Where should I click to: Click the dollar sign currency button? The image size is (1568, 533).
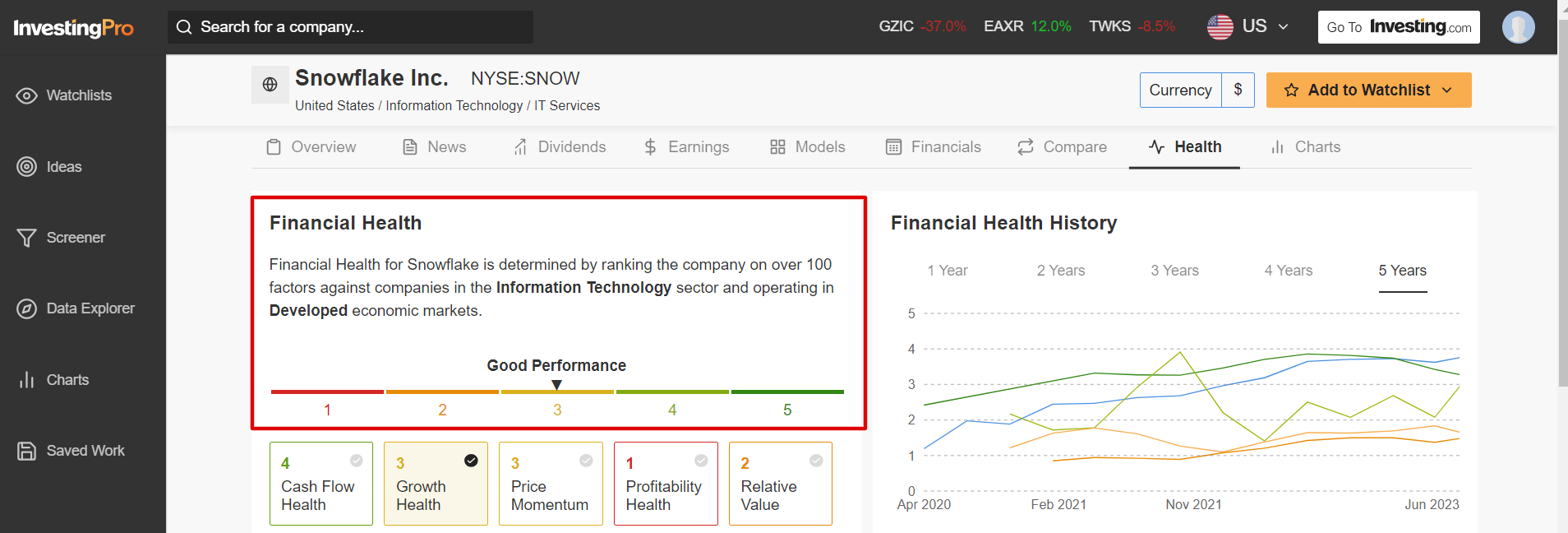pos(1238,90)
